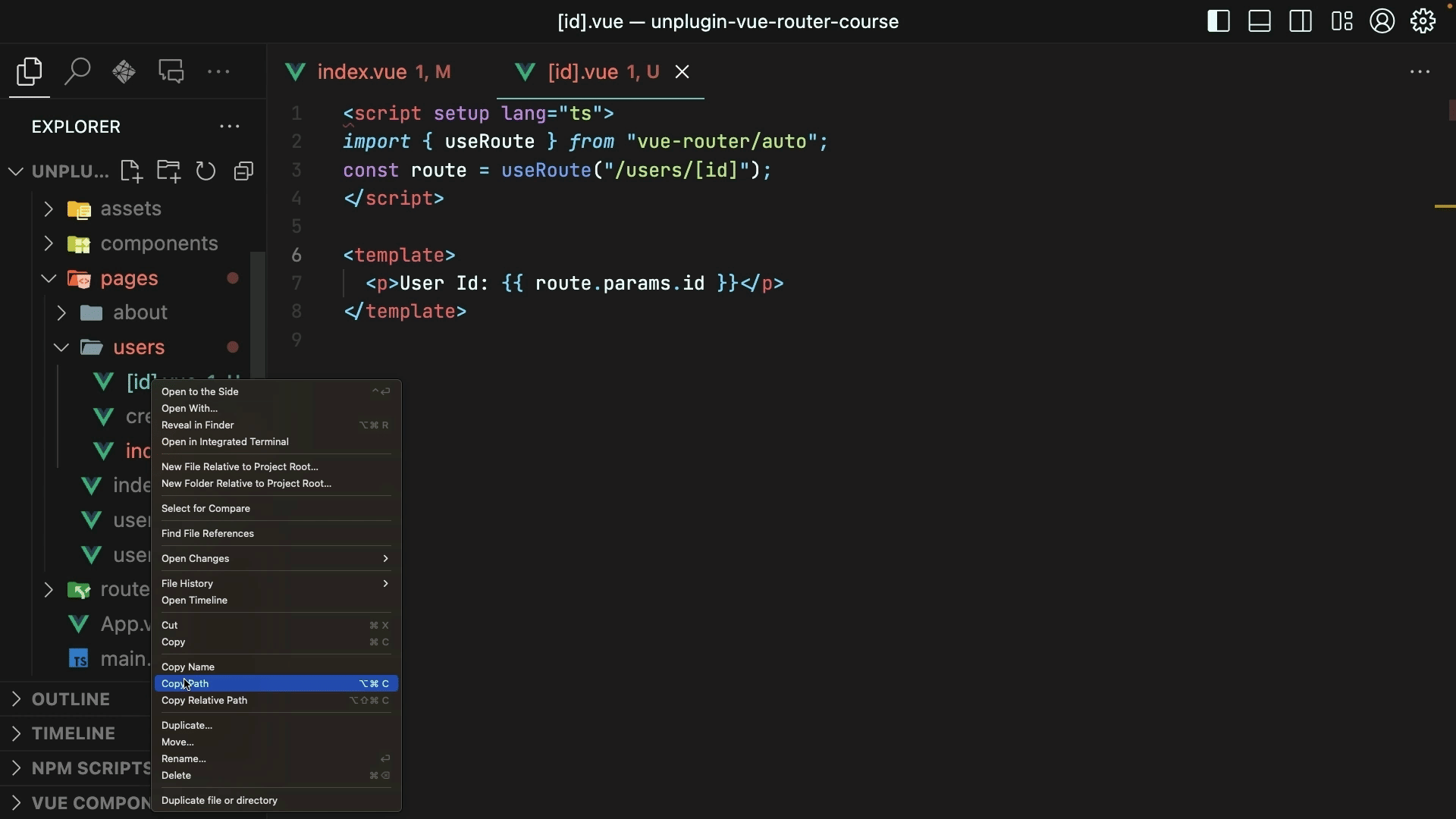The height and width of the screenshot is (819, 1456).
Task: Toggle the primary sidebar layout icon
Action: pyautogui.click(x=1219, y=21)
